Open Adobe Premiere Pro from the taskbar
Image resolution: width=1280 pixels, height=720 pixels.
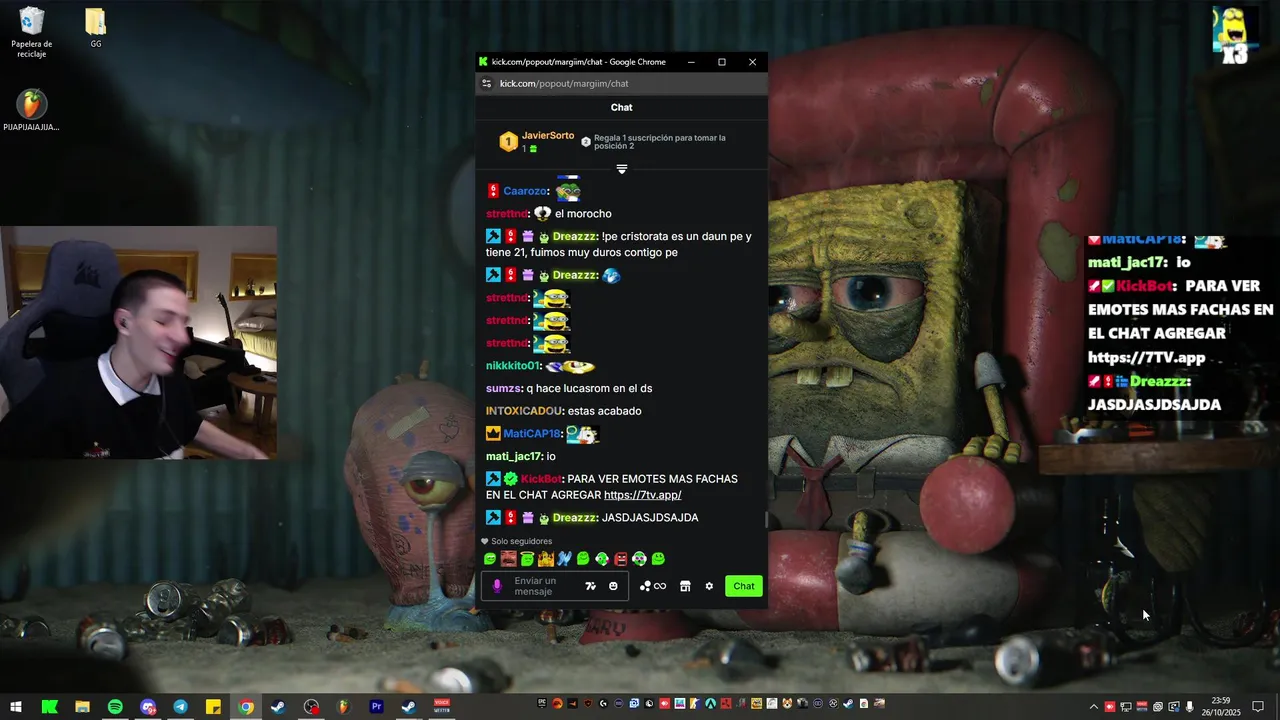click(376, 707)
